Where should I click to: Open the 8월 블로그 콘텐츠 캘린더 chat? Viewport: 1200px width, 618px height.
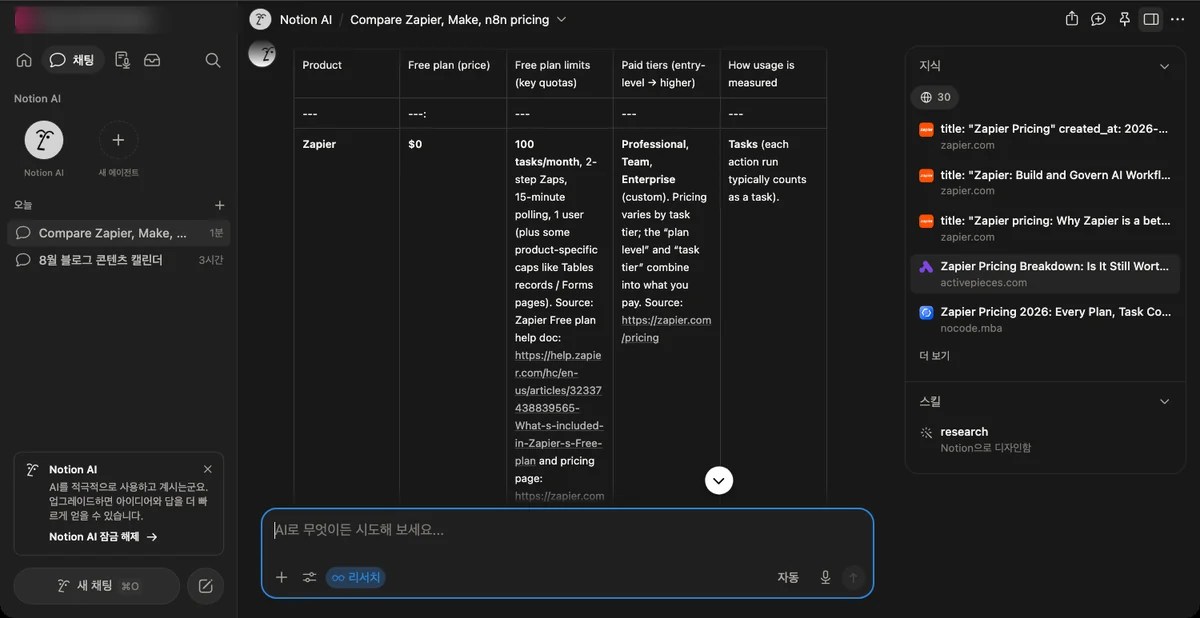[118, 260]
